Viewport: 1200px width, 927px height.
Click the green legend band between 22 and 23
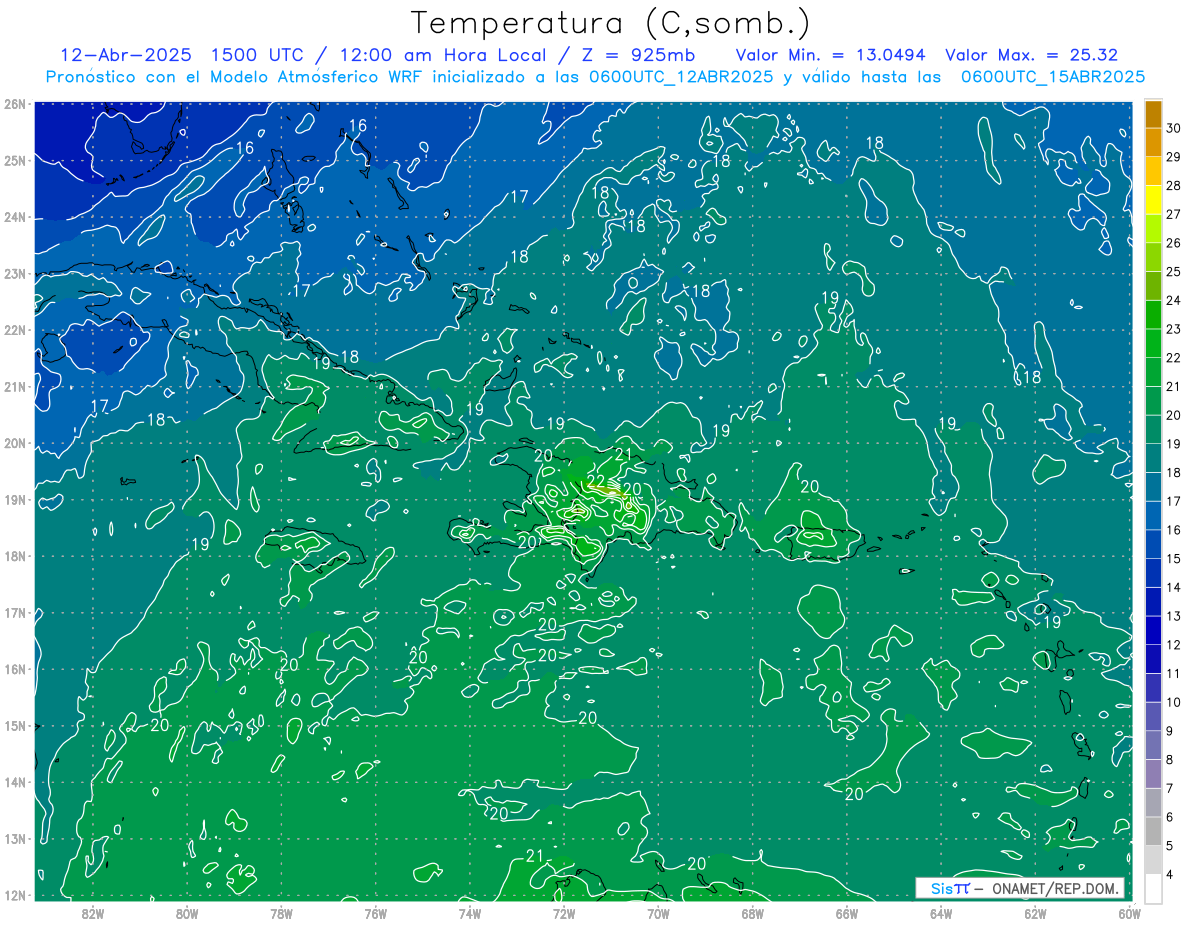pyautogui.click(x=1153, y=343)
